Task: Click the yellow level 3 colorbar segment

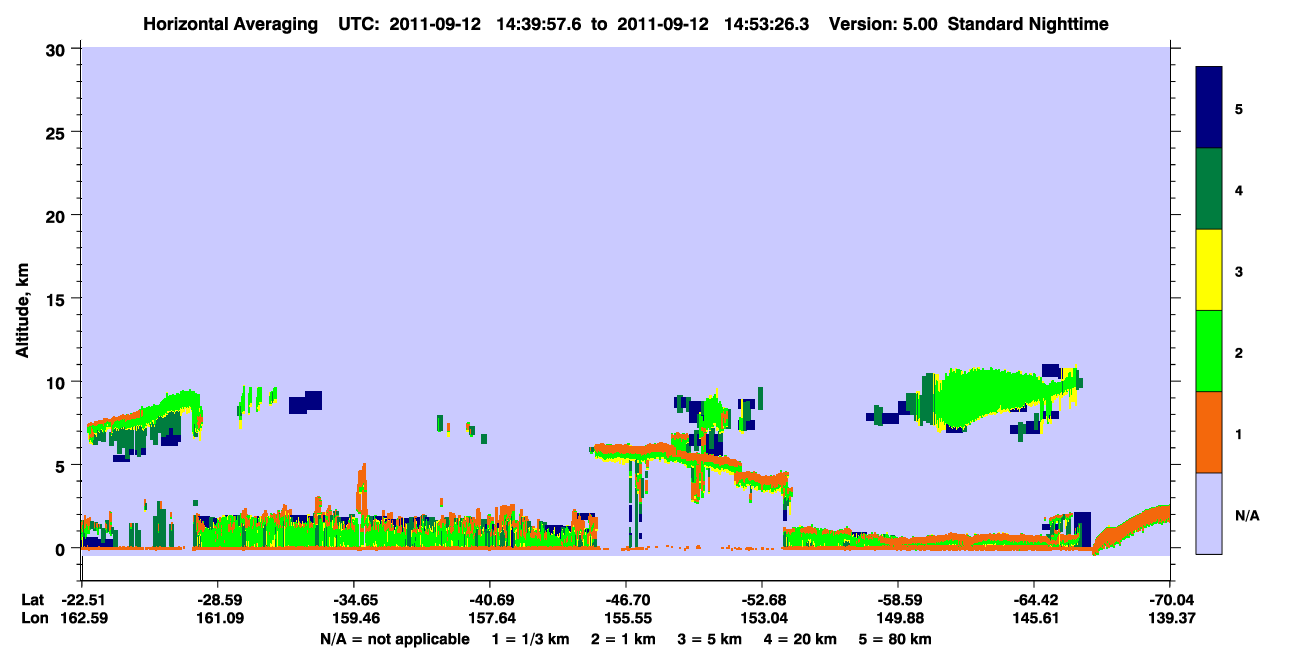Action: pyautogui.click(x=1209, y=270)
